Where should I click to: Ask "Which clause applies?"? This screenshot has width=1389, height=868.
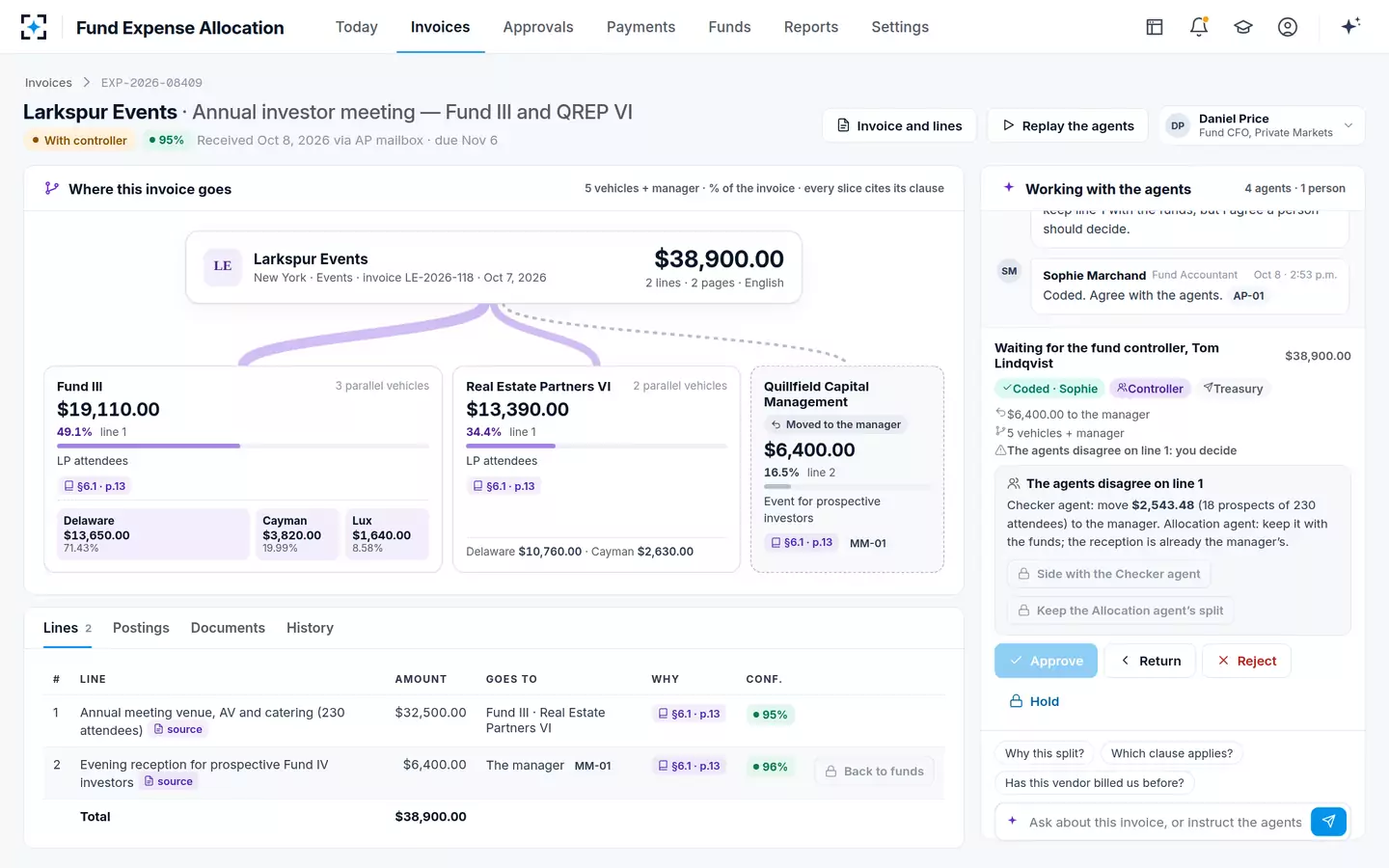click(1172, 753)
